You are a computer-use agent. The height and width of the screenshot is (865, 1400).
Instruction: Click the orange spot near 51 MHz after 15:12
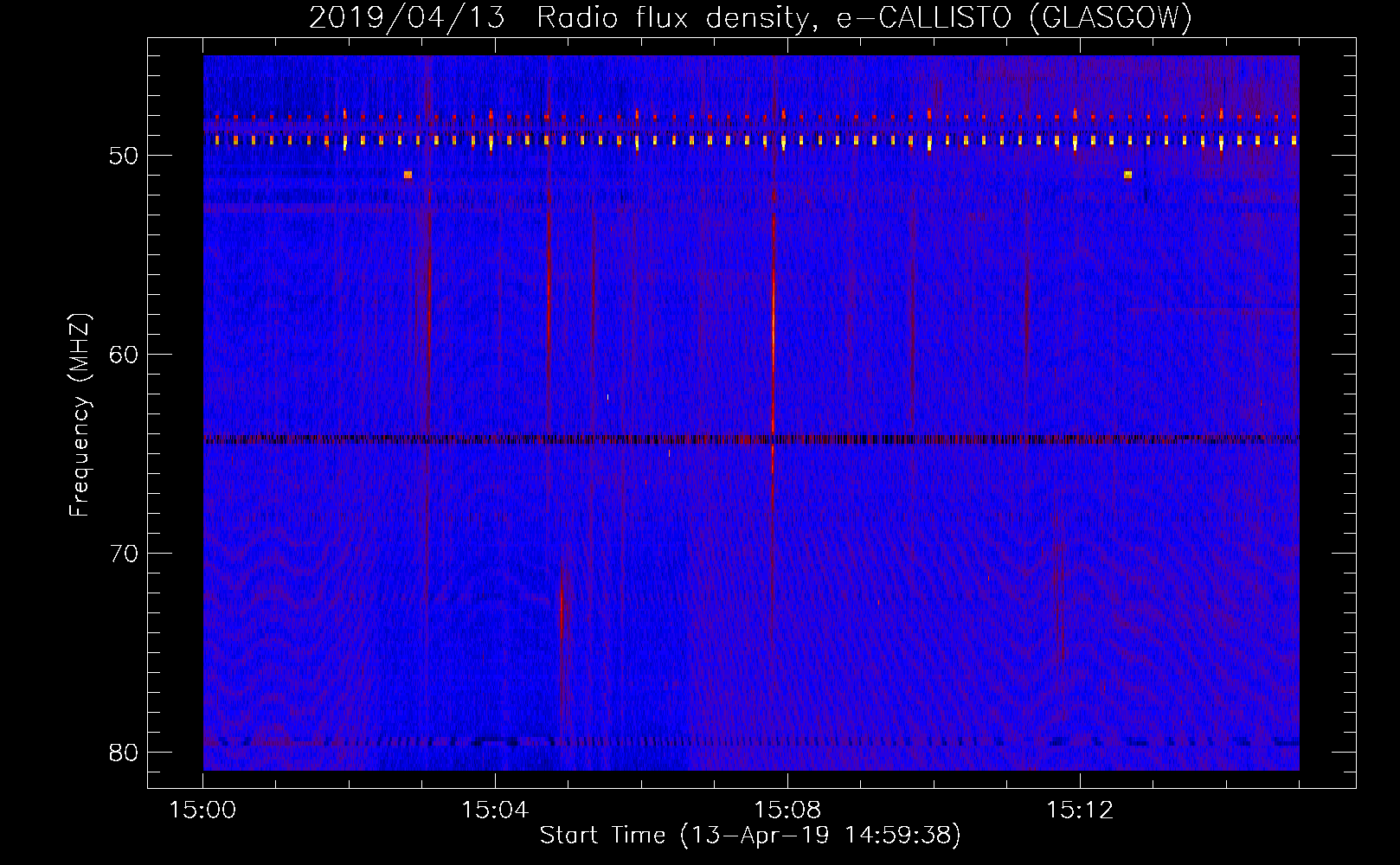1127,175
